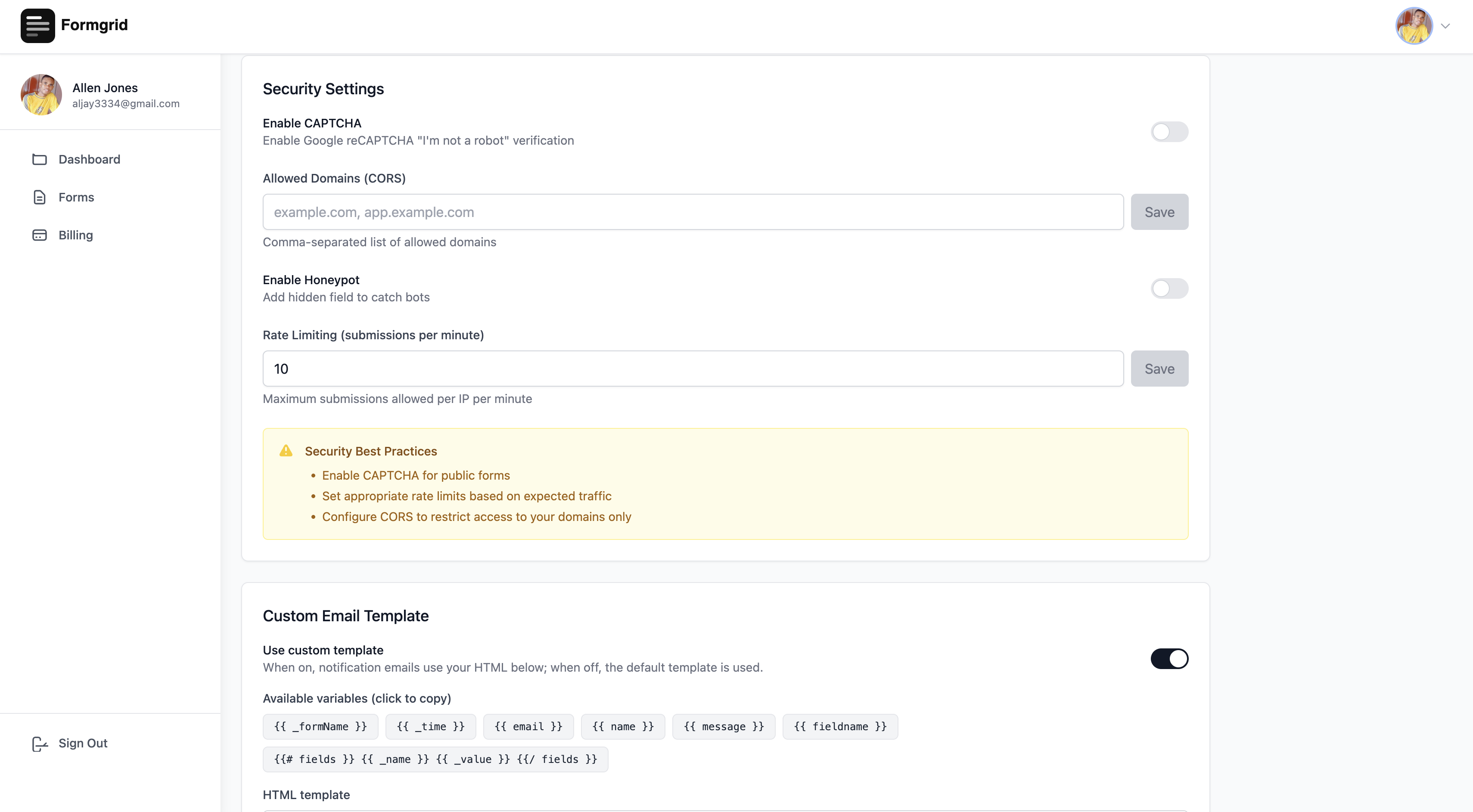Open the Forms menu item
The width and height of the screenshot is (1473, 812).
[x=76, y=197]
